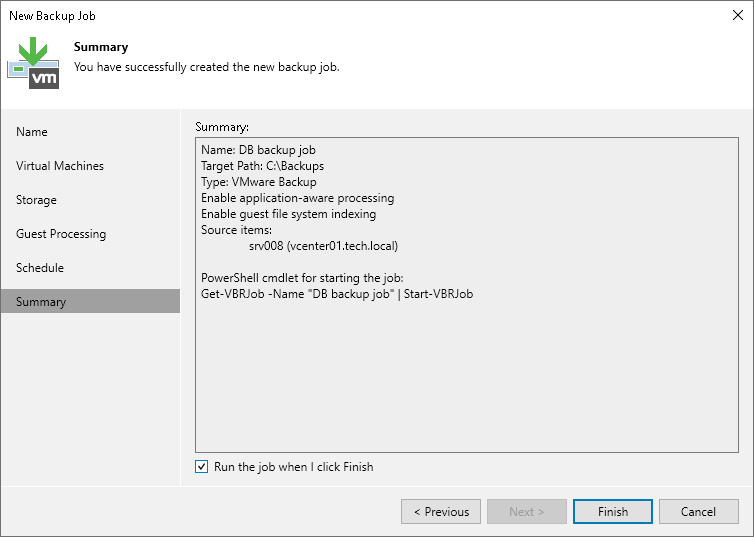Click the Previous button
This screenshot has height=537, width=754.
coord(441,512)
